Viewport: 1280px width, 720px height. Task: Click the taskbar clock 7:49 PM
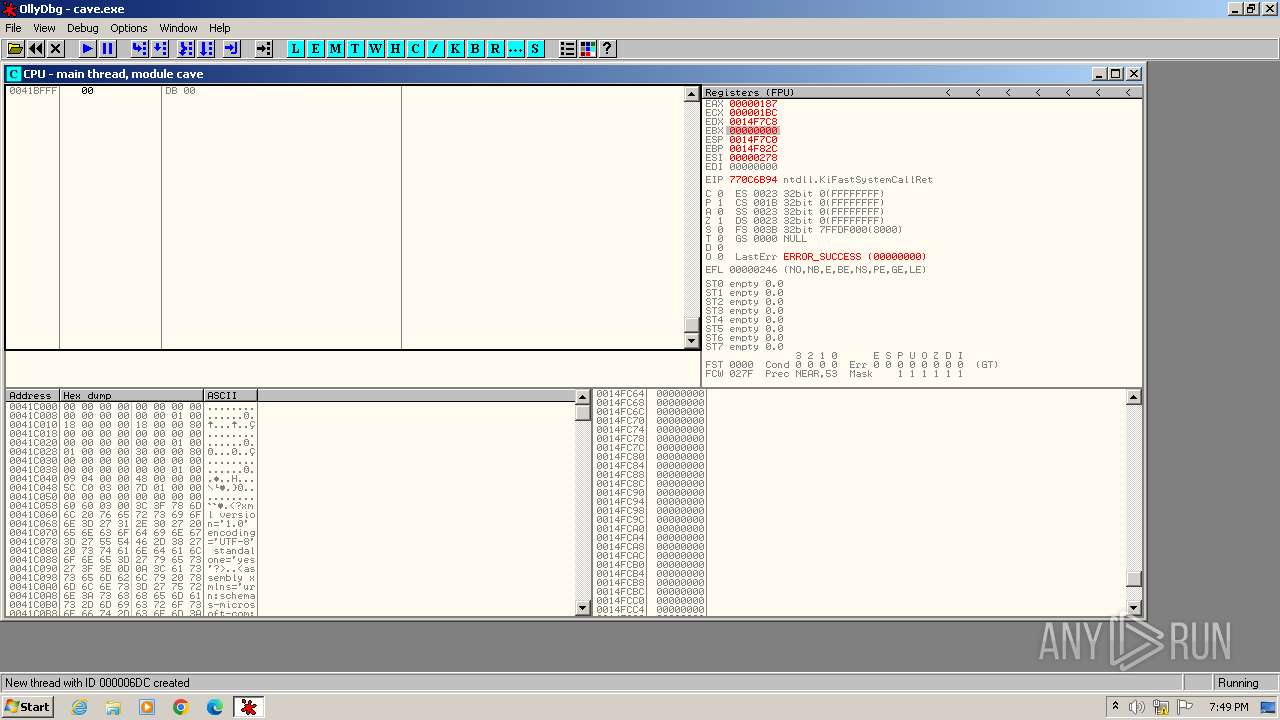(x=1228, y=707)
